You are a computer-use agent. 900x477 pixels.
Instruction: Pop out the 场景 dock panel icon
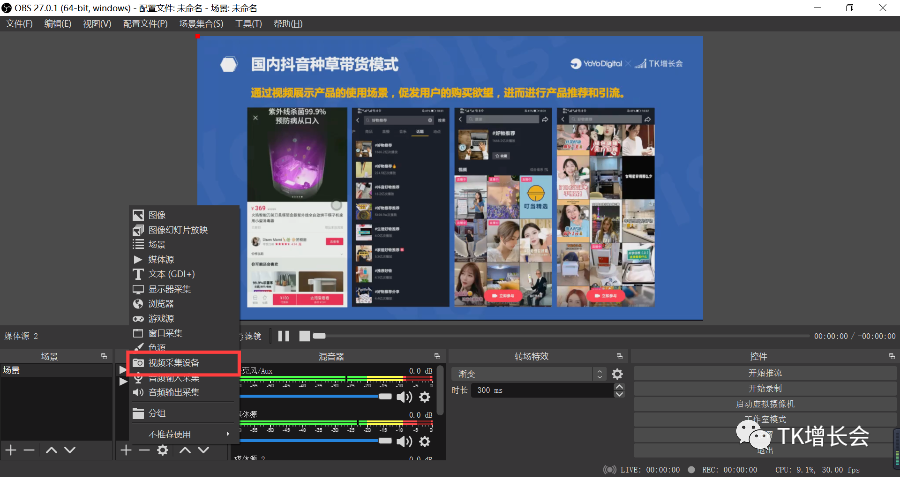[104, 356]
